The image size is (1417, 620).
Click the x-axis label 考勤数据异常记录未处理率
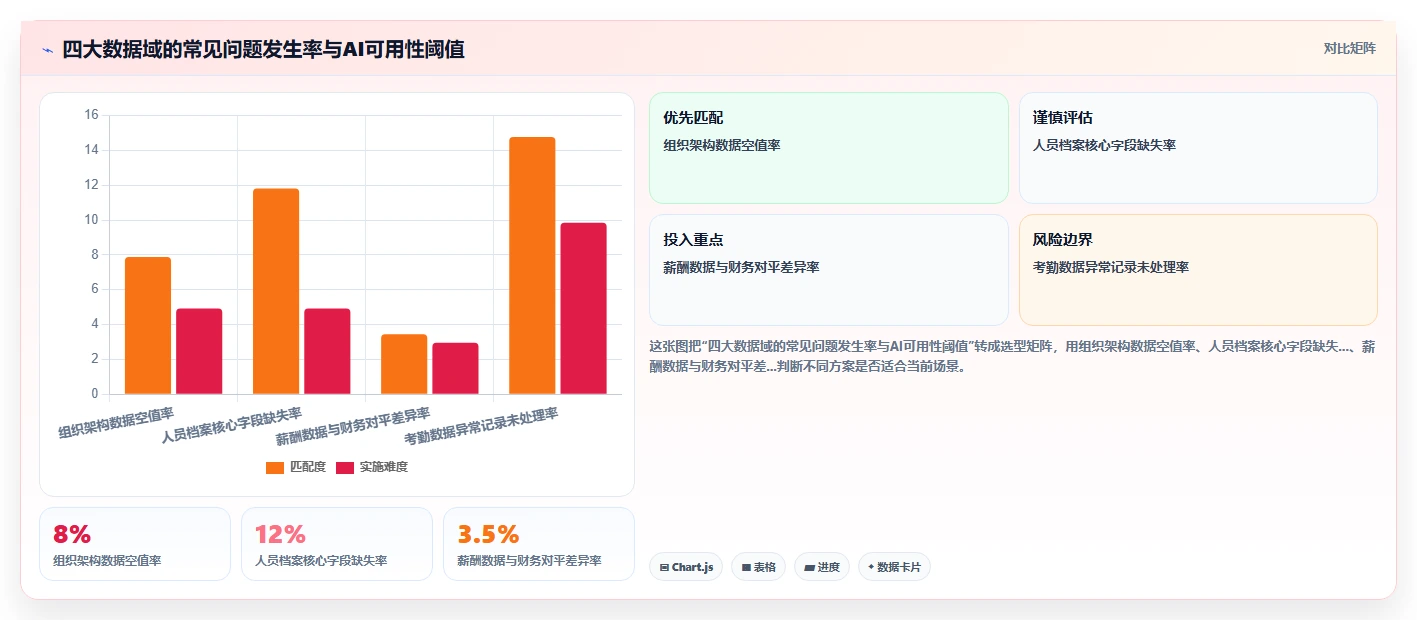point(480,424)
